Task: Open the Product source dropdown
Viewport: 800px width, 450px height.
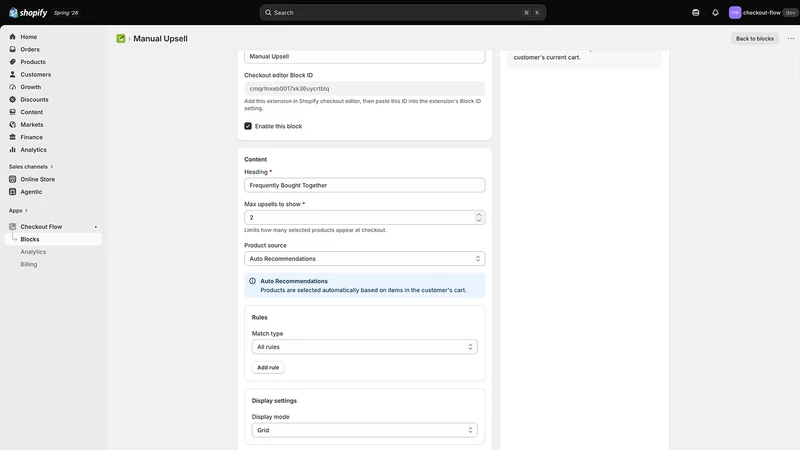Action: (x=364, y=259)
